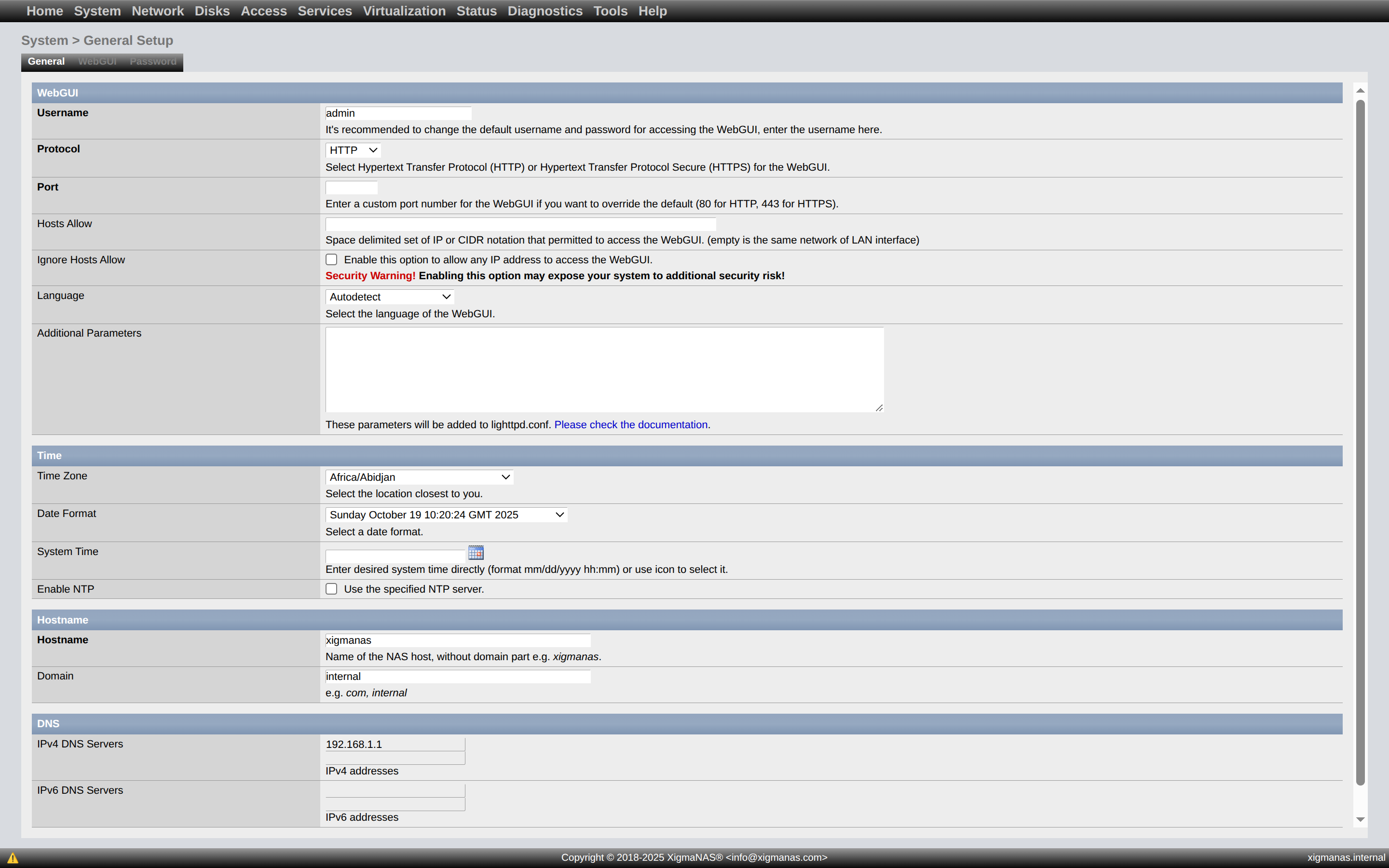This screenshot has height=868, width=1389.
Task: Follow the 'Please check the documentation' link
Action: (x=631, y=425)
